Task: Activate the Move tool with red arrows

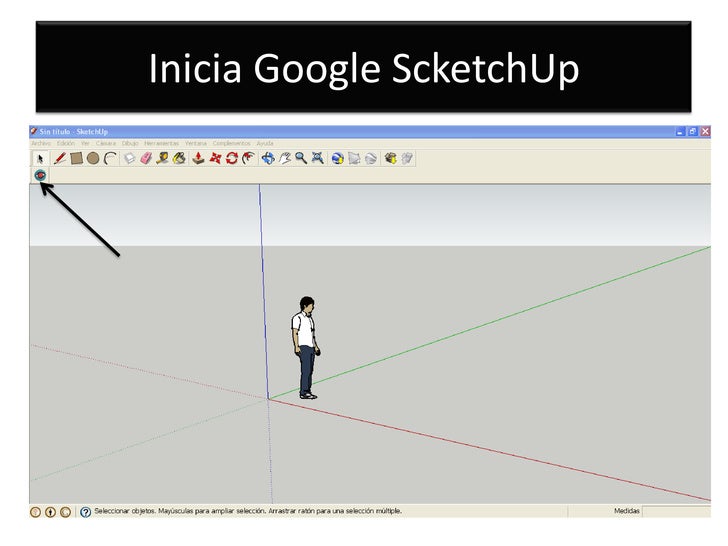Action: [215, 159]
